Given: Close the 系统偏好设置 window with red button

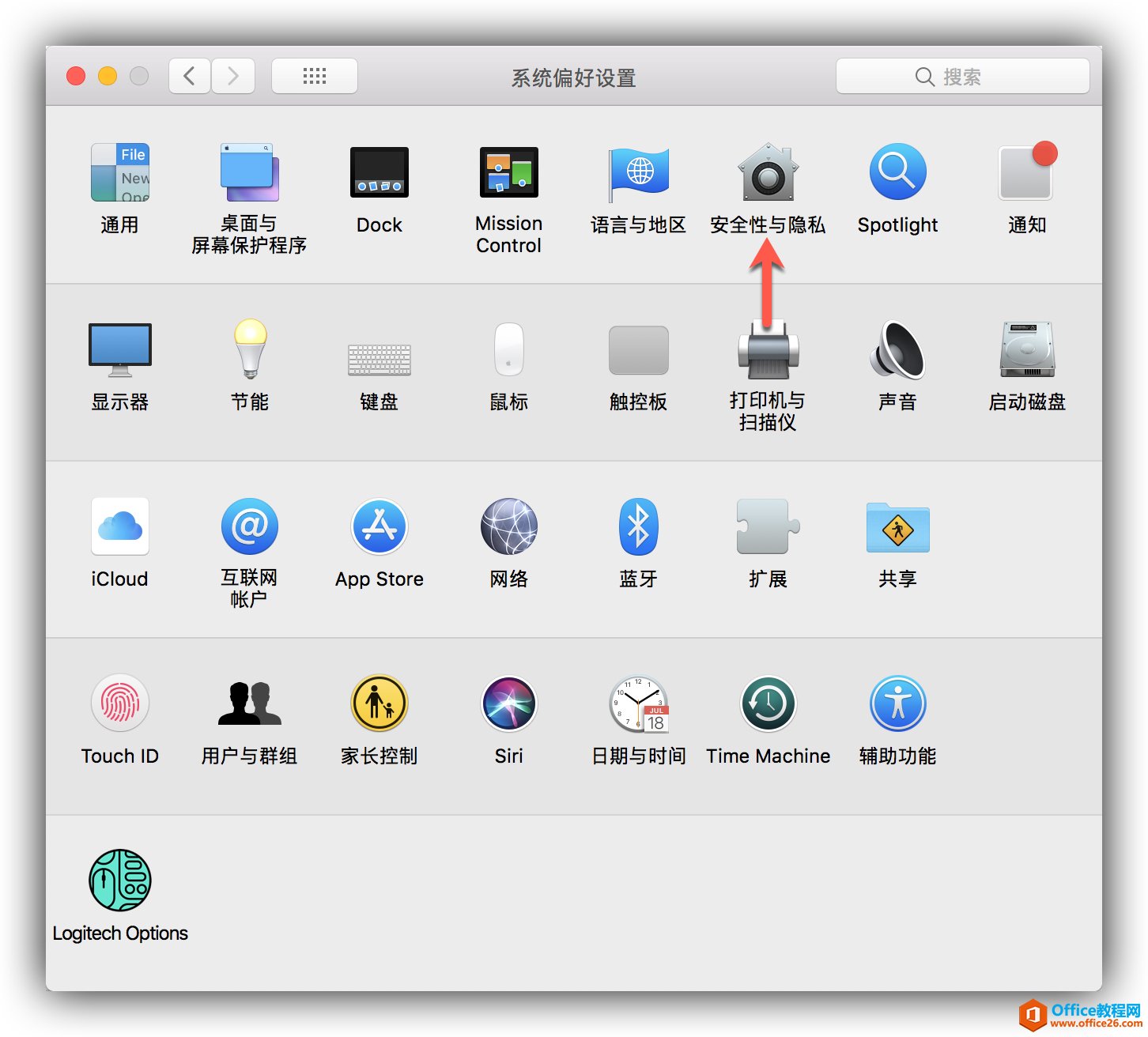Looking at the screenshot, I should pos(76,76).
